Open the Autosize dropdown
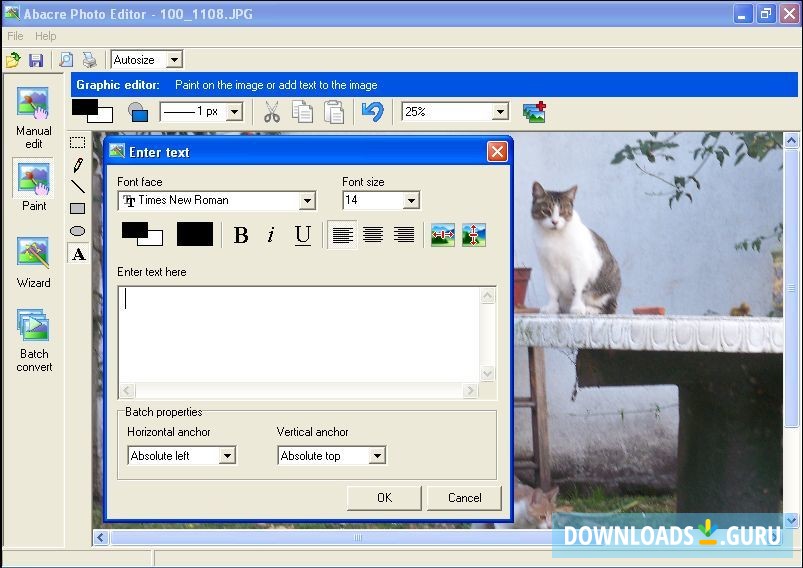803x568 pixels. (x=174, y=60)
